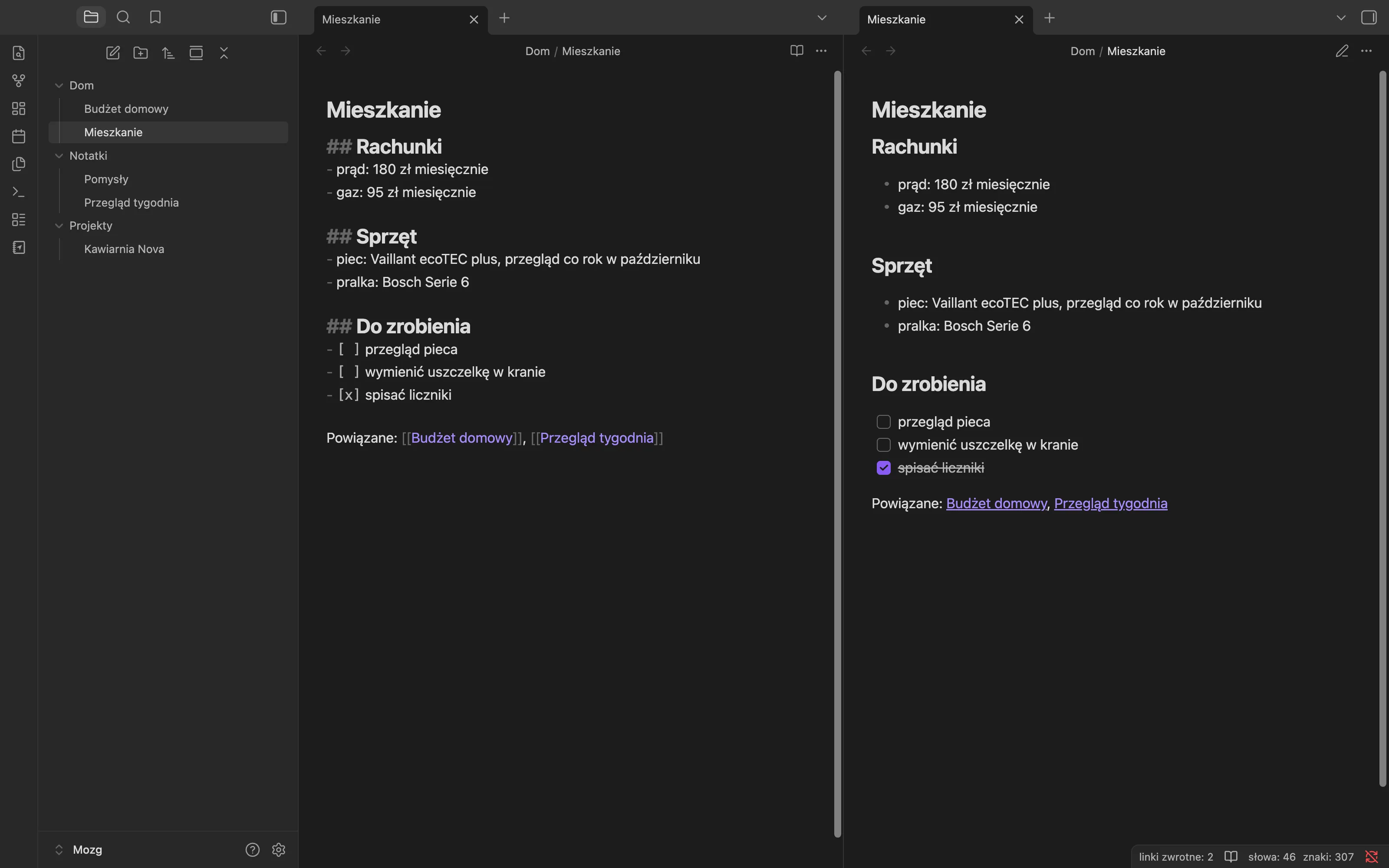Collapse all folders icon
Image resolution: width=1389 pixels, height=868 pixels.
[224, 53]
